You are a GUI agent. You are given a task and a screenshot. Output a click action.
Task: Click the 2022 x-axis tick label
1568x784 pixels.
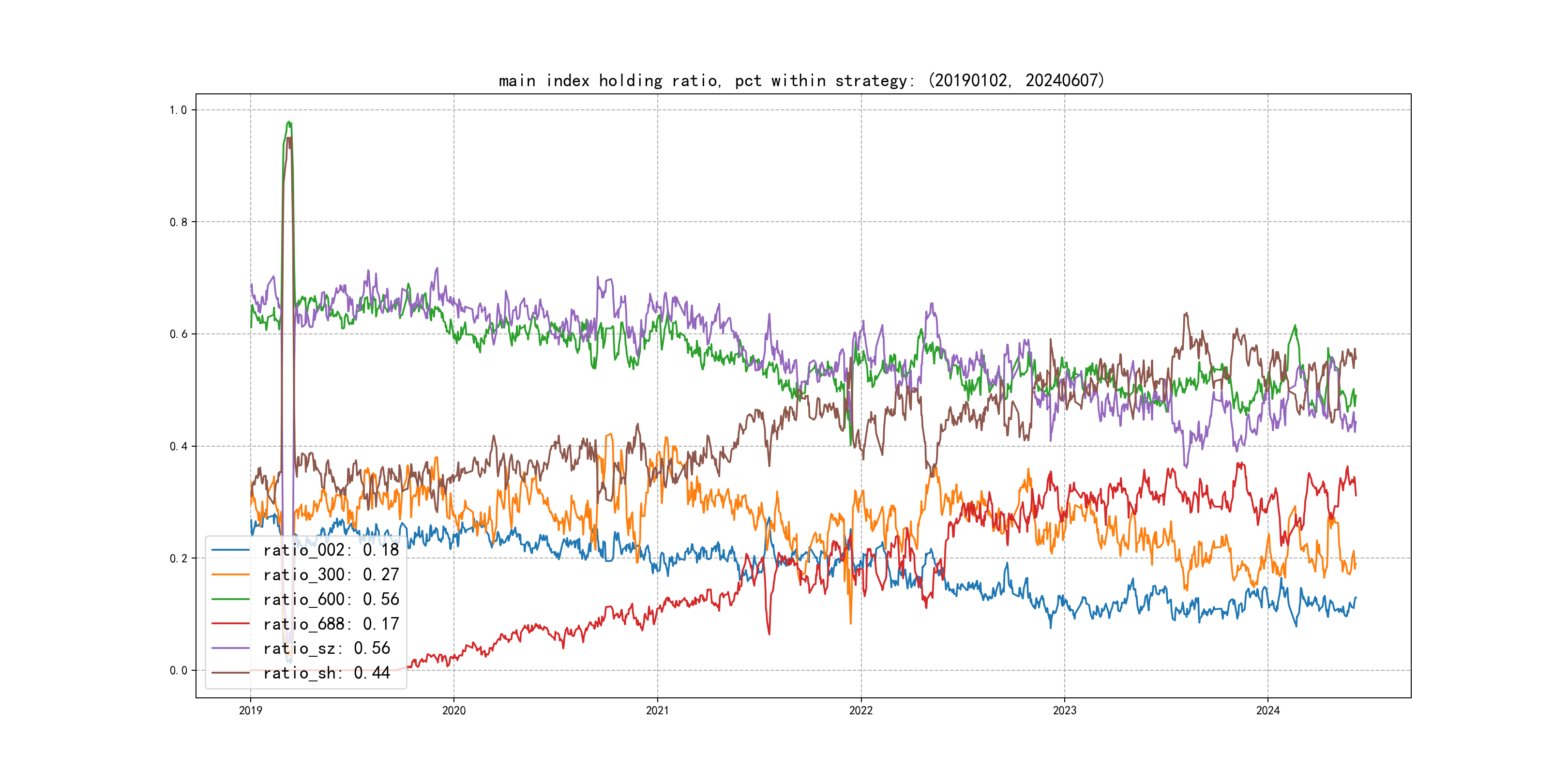(860, 710)
